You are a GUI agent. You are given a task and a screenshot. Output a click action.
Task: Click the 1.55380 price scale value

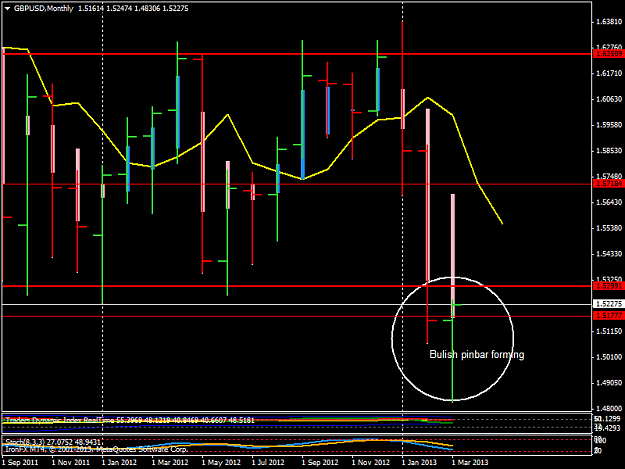609,228
